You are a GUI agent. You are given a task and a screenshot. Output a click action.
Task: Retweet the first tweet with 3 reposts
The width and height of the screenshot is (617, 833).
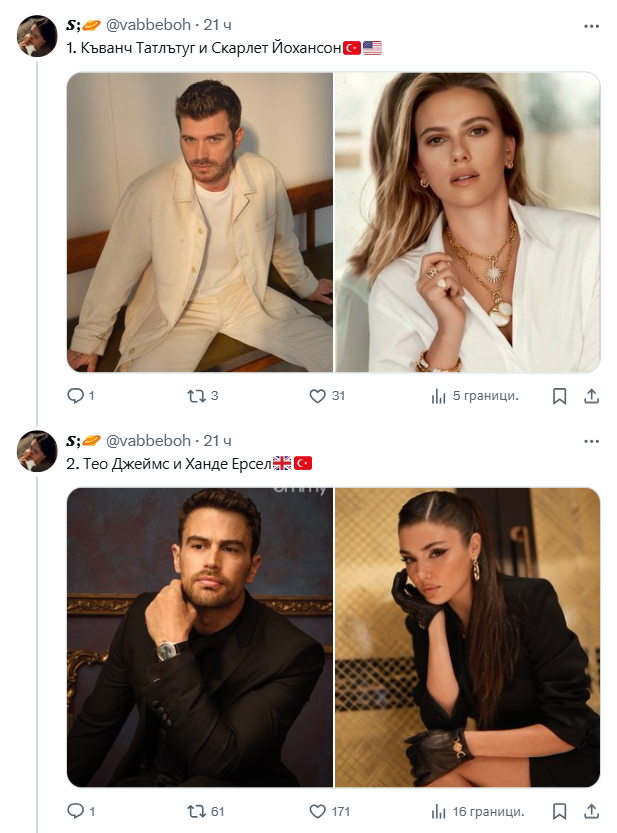pos(196,396)
